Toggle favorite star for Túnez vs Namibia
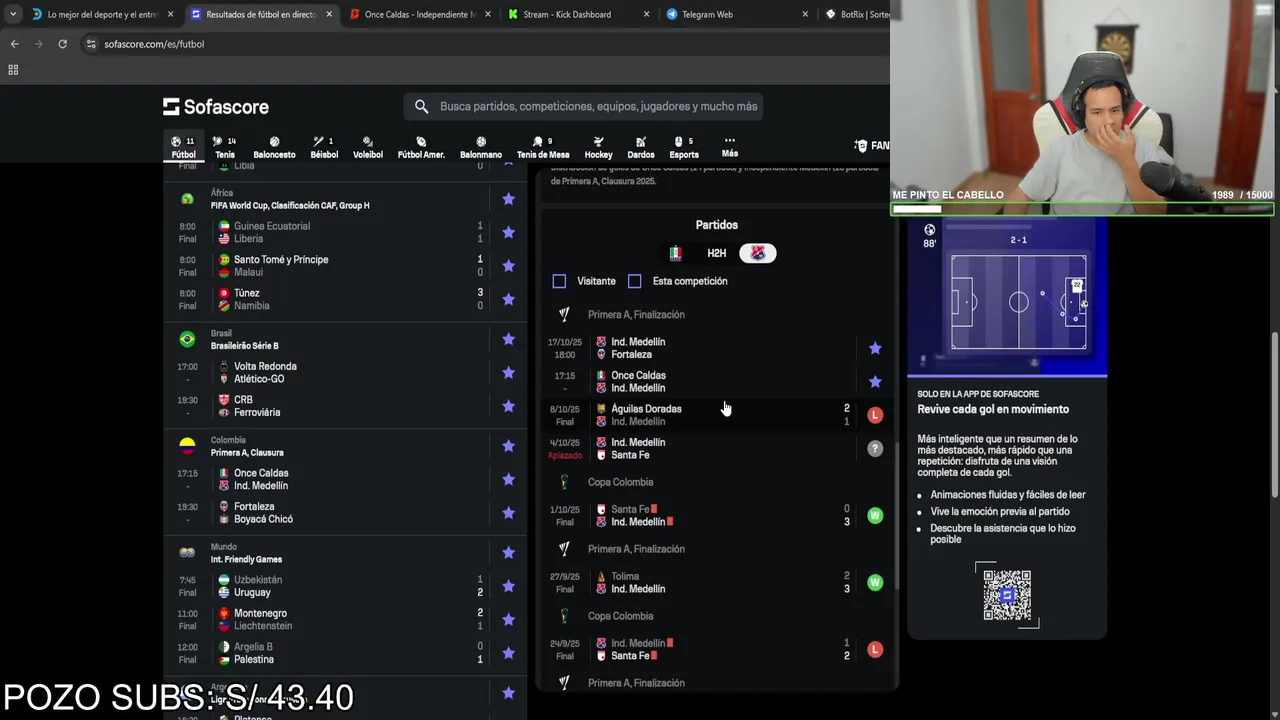 click(508, 299)
